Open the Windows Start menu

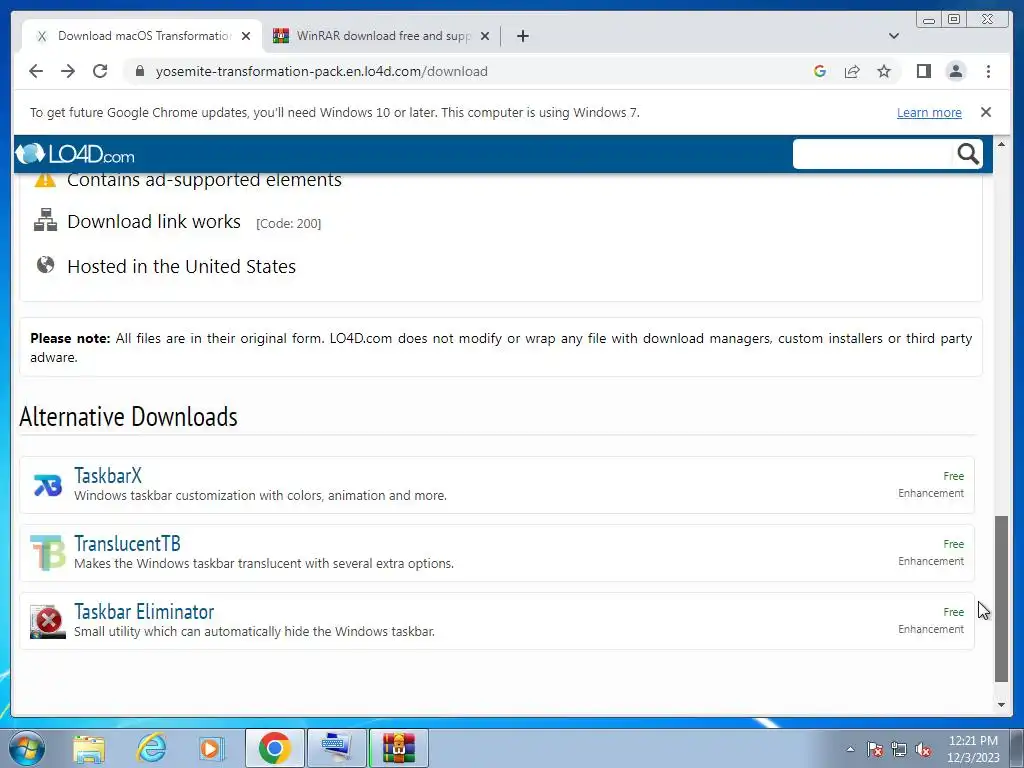(27, 748)
